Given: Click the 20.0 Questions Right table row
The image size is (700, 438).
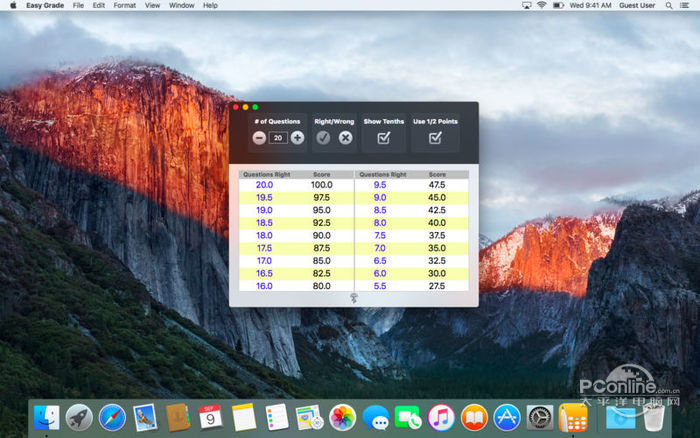Looking at the screenshot, I should [x=264, y=185].
